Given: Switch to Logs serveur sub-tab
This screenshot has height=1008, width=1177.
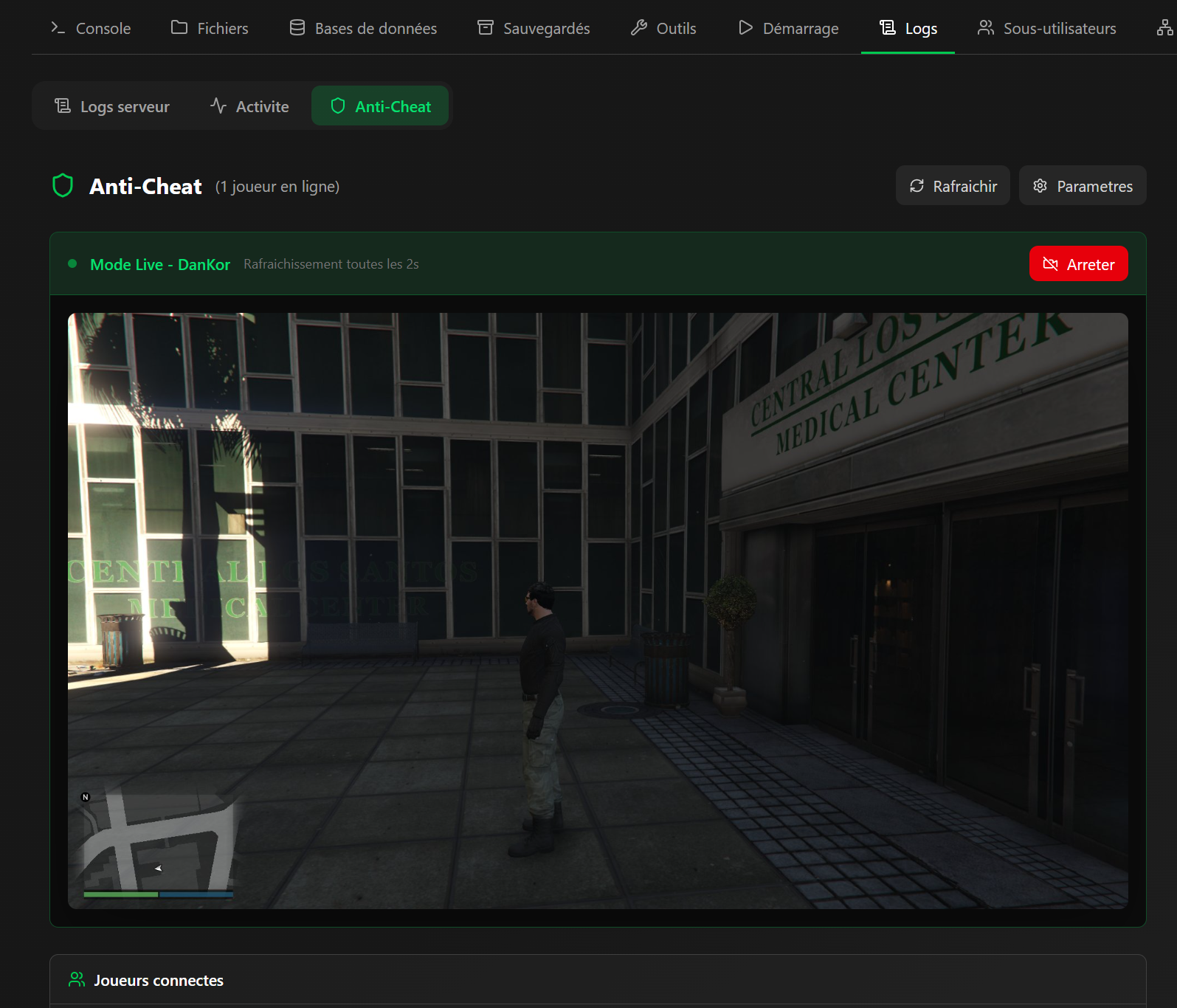Looking at the screenshot, I should 112,106.
